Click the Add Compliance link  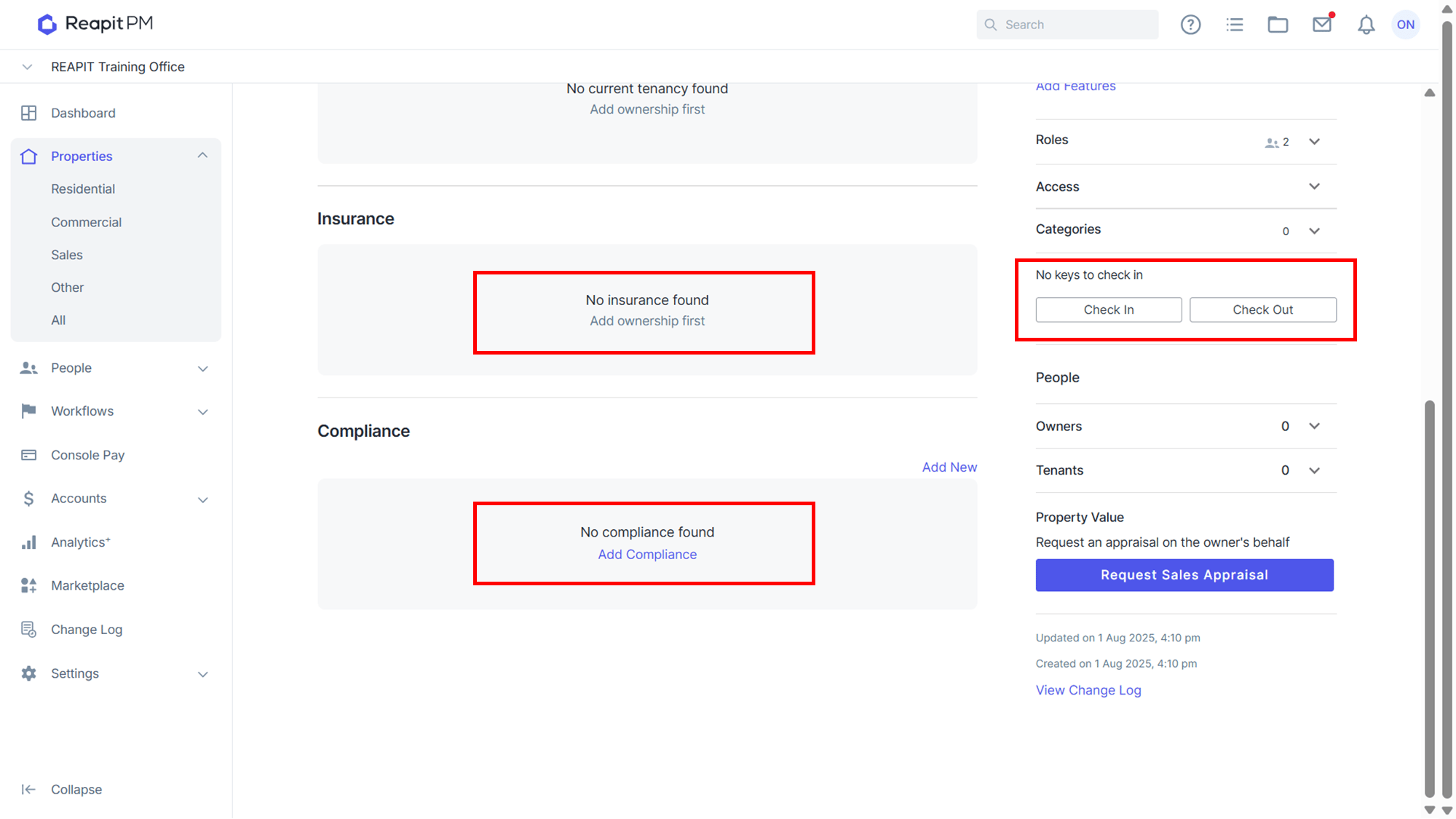click(647, 555)
